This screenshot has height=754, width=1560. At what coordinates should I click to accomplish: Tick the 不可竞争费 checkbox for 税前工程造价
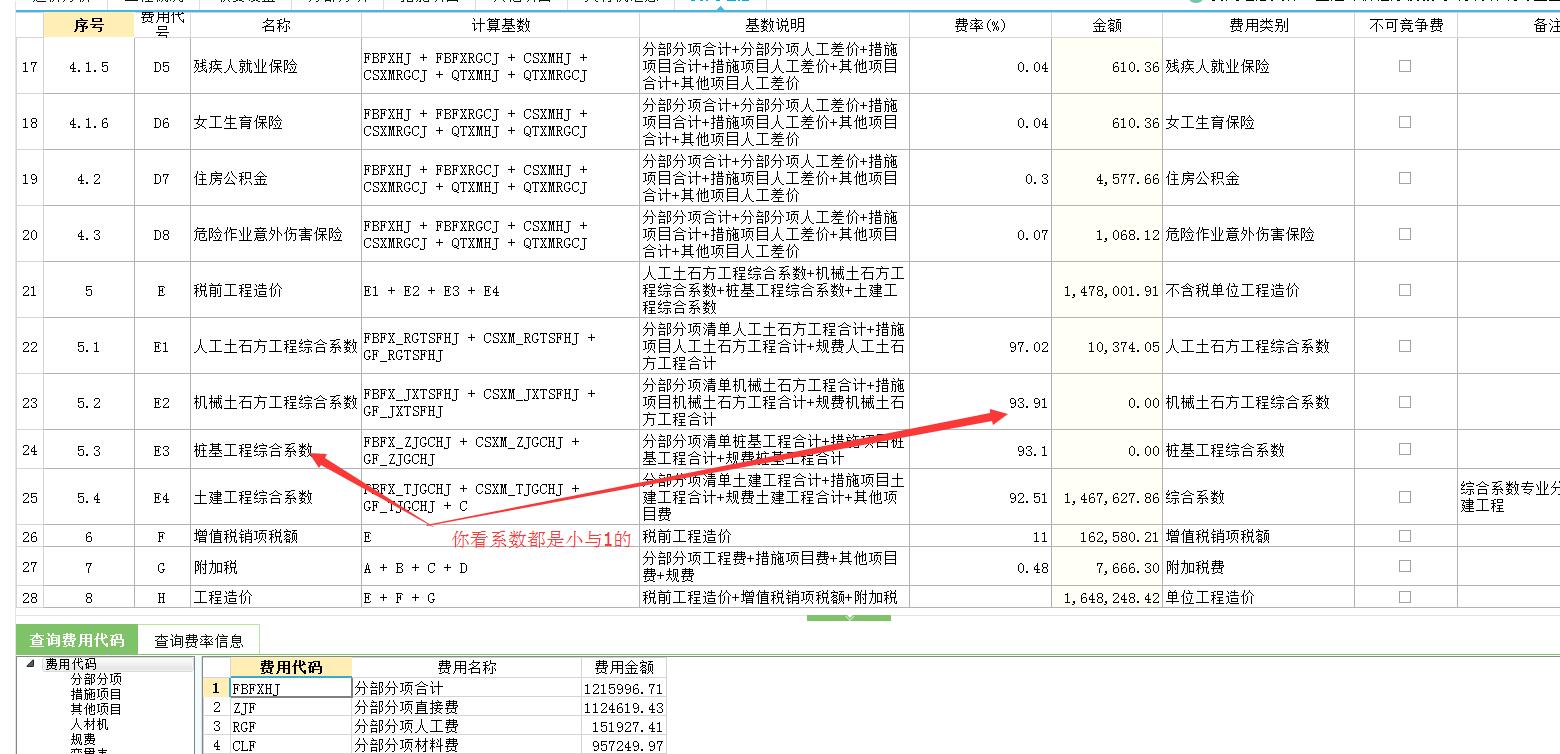point(1405,290)
